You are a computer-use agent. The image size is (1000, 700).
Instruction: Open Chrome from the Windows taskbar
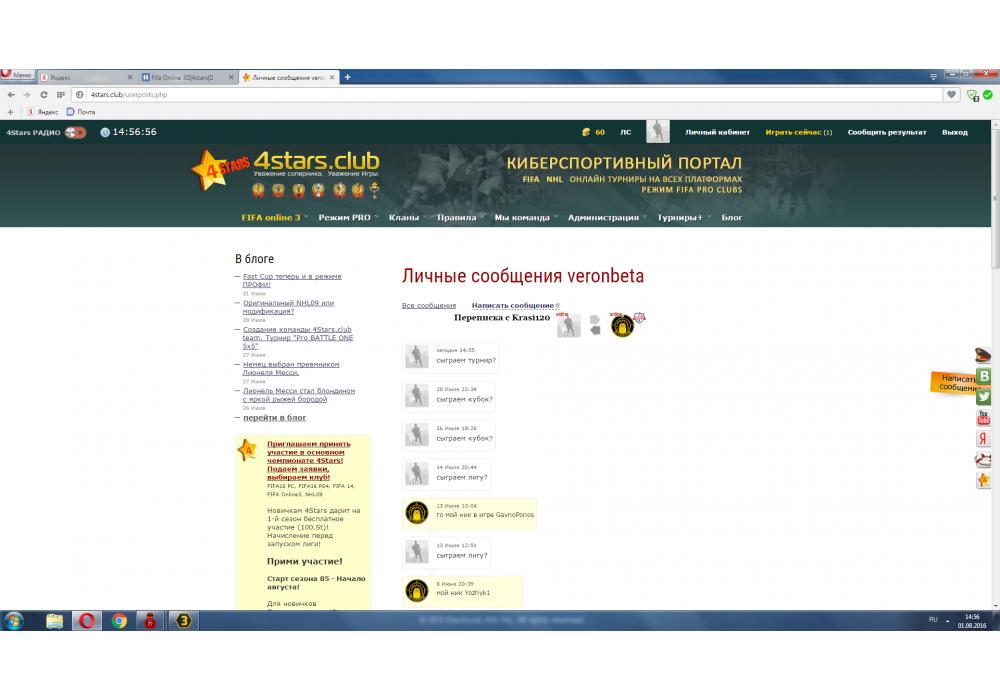(x=119, y=621)
